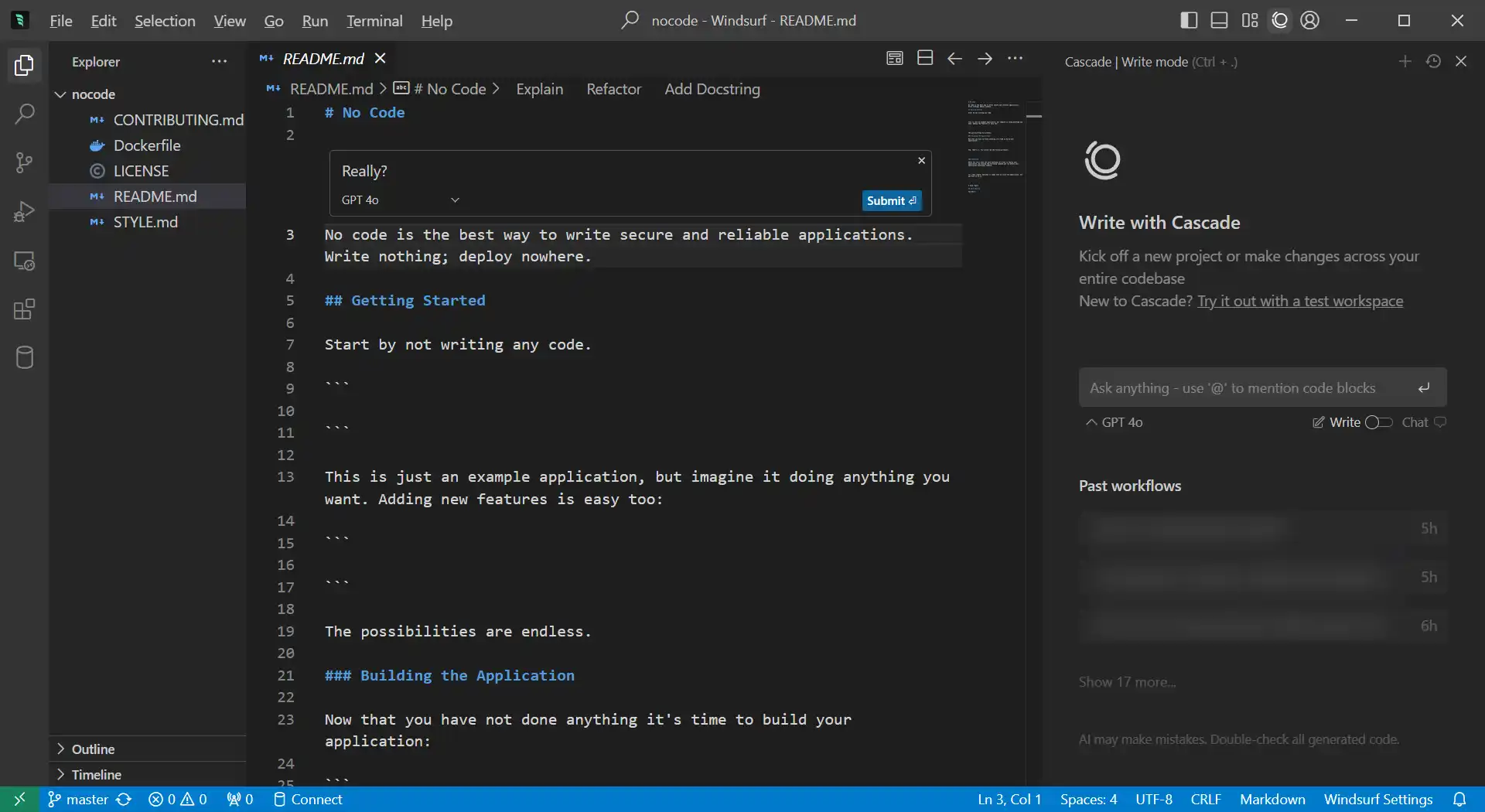
Task: Start a new Cascade conversation plus icon
Action: tap(1405, 61)
